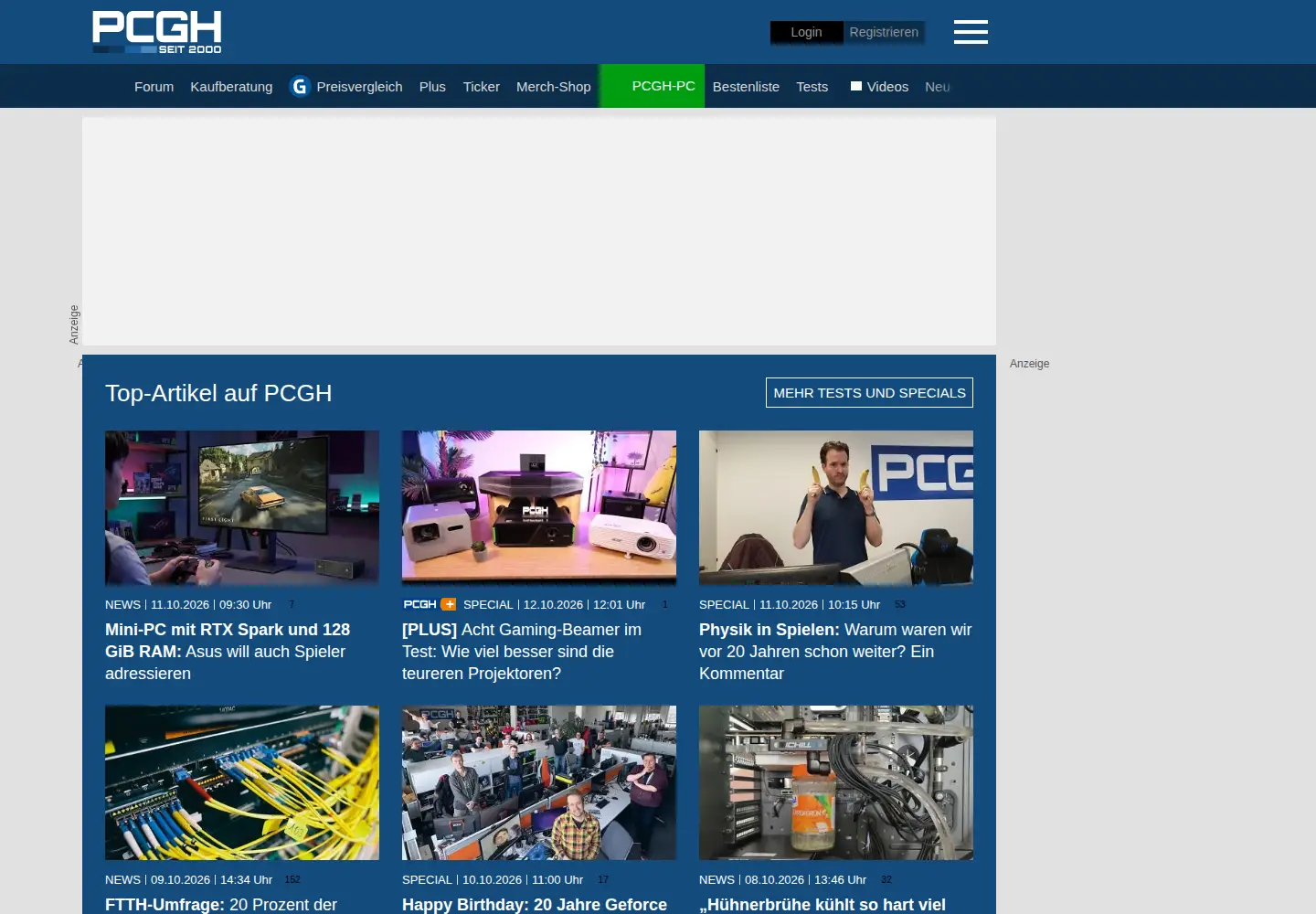Click the office team group photo thumbnail
The height and width of the screenshot is (914, 1316).
(539, 782)
